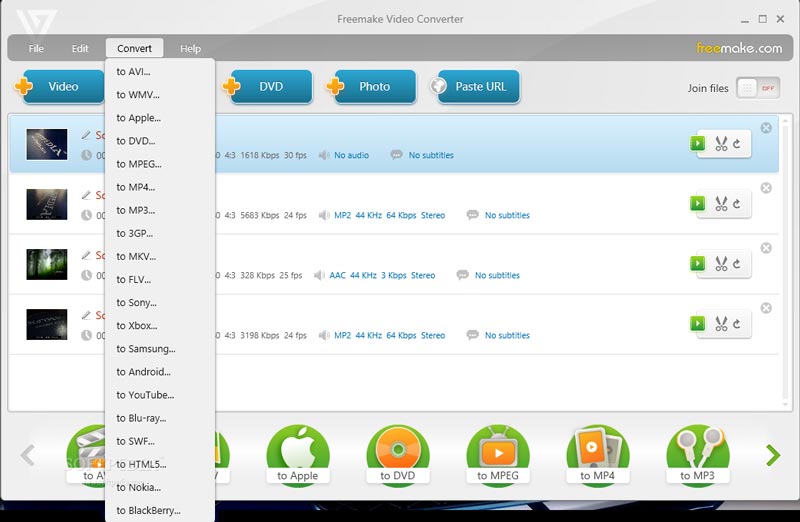
Task: Close the Convert menu tab
Action: pos(135,48)
